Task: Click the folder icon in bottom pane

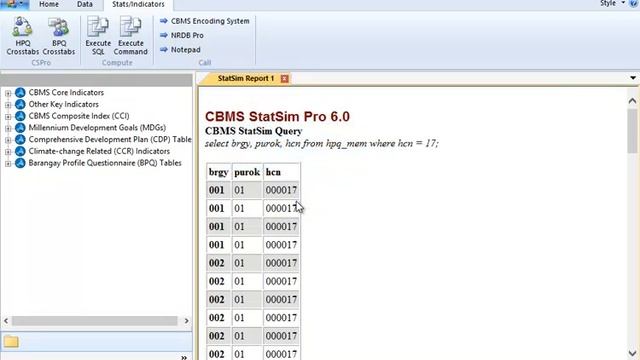Action: tap(11, 342)
